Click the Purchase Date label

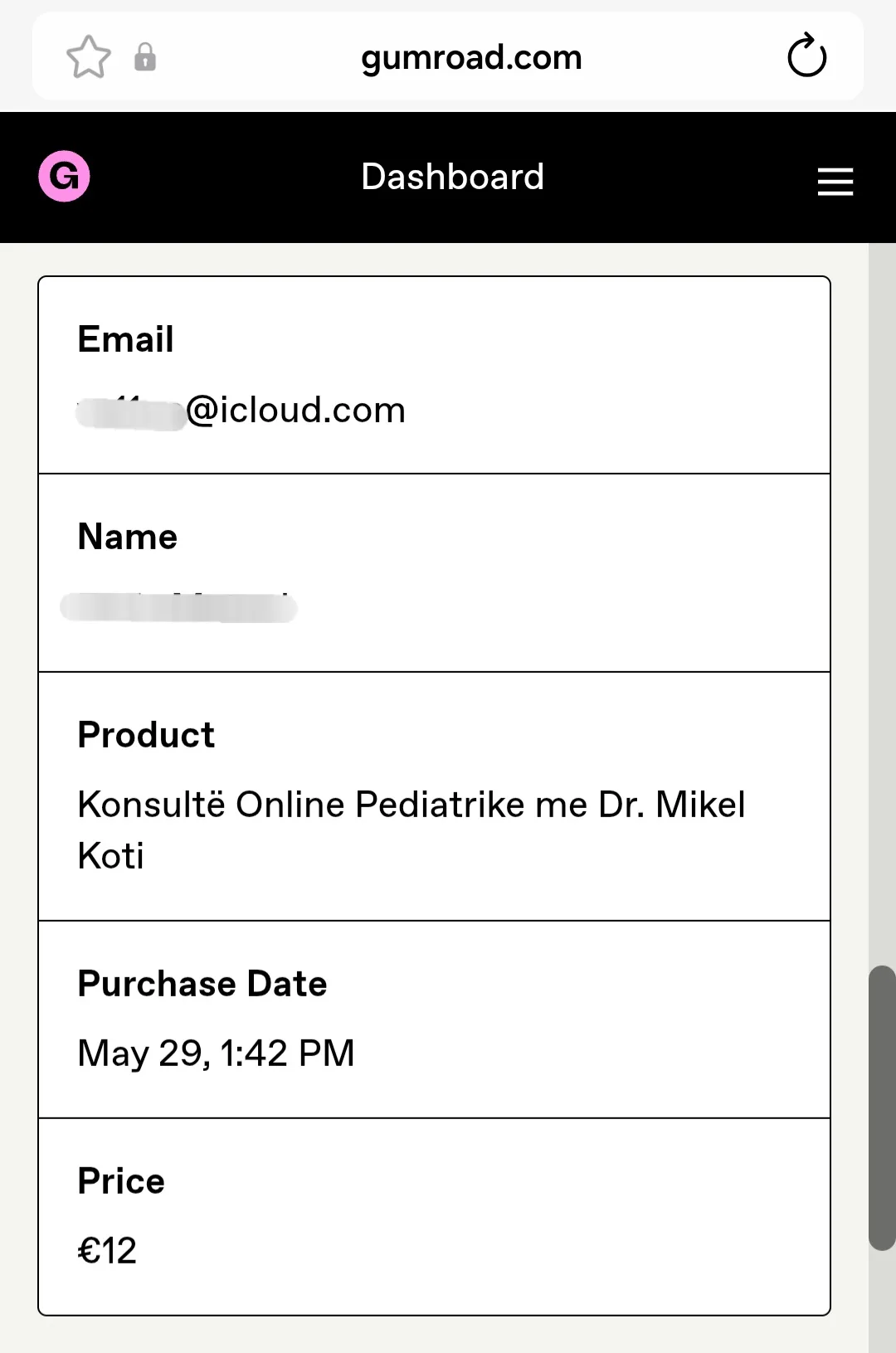(x=202, y=984)
